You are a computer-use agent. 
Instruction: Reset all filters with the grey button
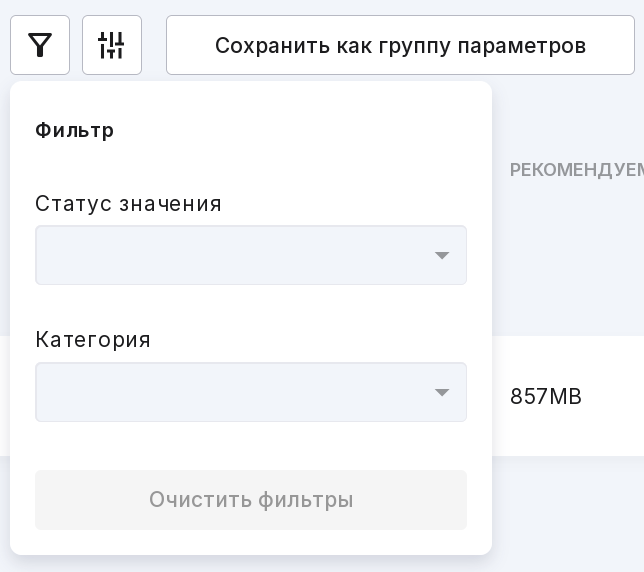click(x=251, y=500)
